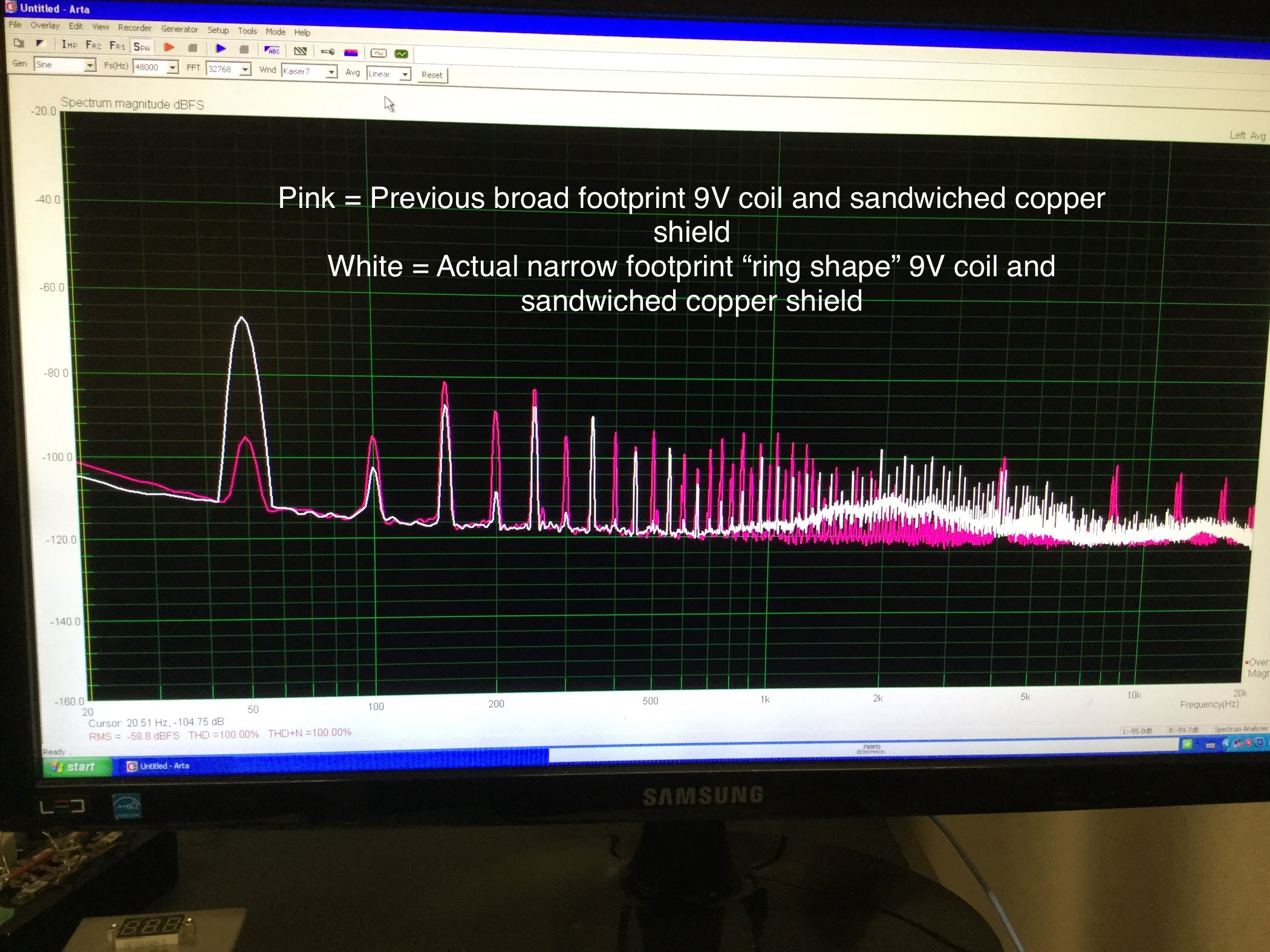
Task: Click the Untitled - Arta taskbar button
Action: [158, 766]
